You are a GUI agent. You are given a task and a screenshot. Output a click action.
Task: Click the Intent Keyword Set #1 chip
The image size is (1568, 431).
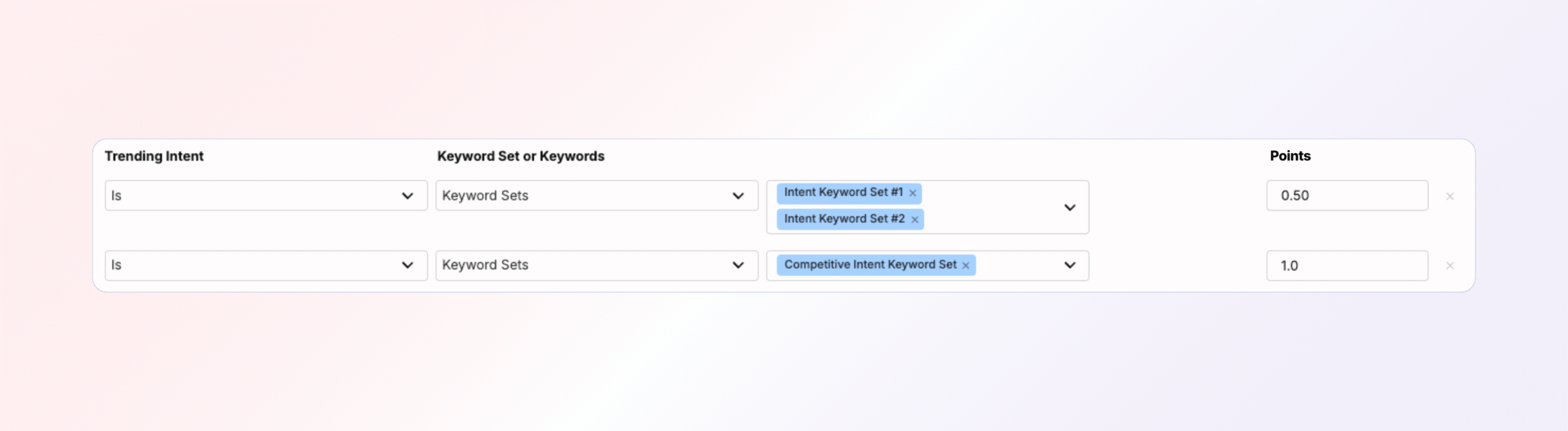click(843, 193)
